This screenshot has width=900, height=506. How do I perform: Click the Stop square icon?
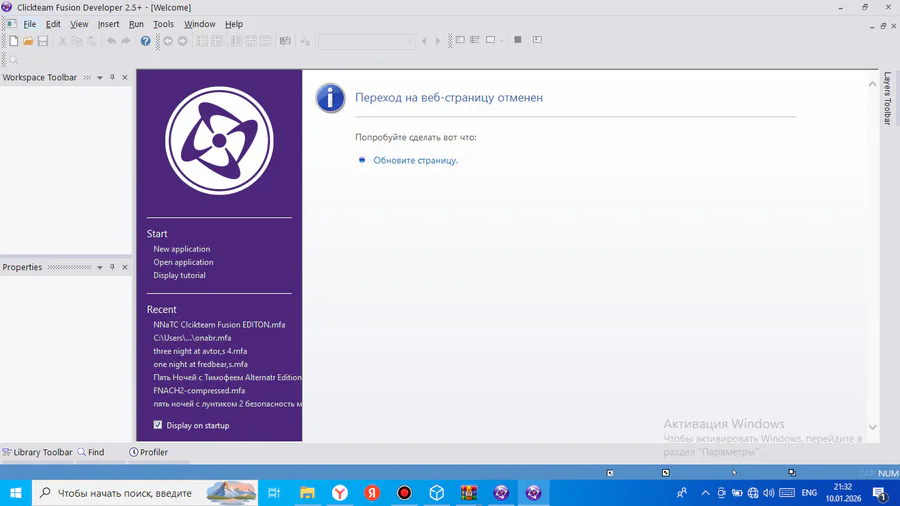[x=518, y=40]
